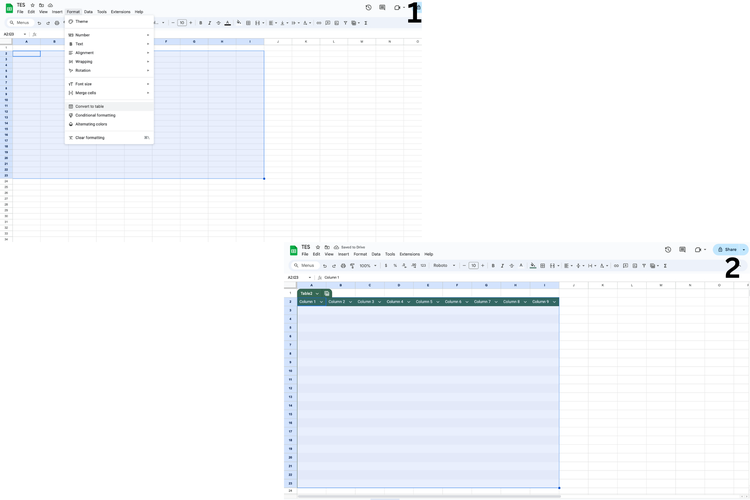The height and width of the screenshot is (500, 750).
Task: Toggle bold in the lower window toolbar
Action: (493, 266)
